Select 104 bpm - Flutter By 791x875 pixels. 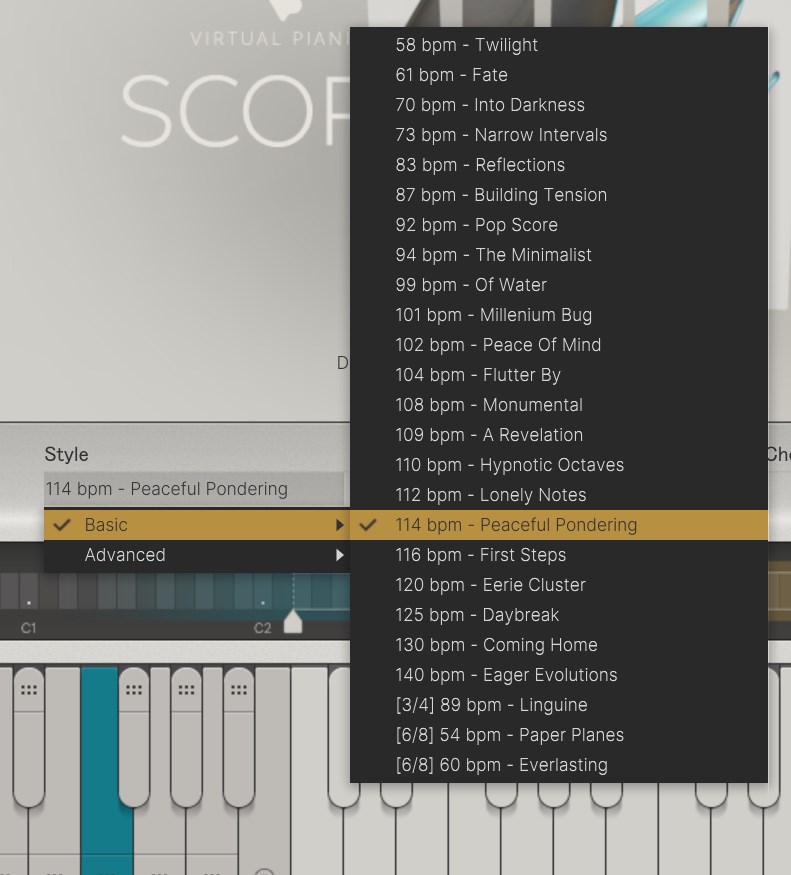[478, 375]
